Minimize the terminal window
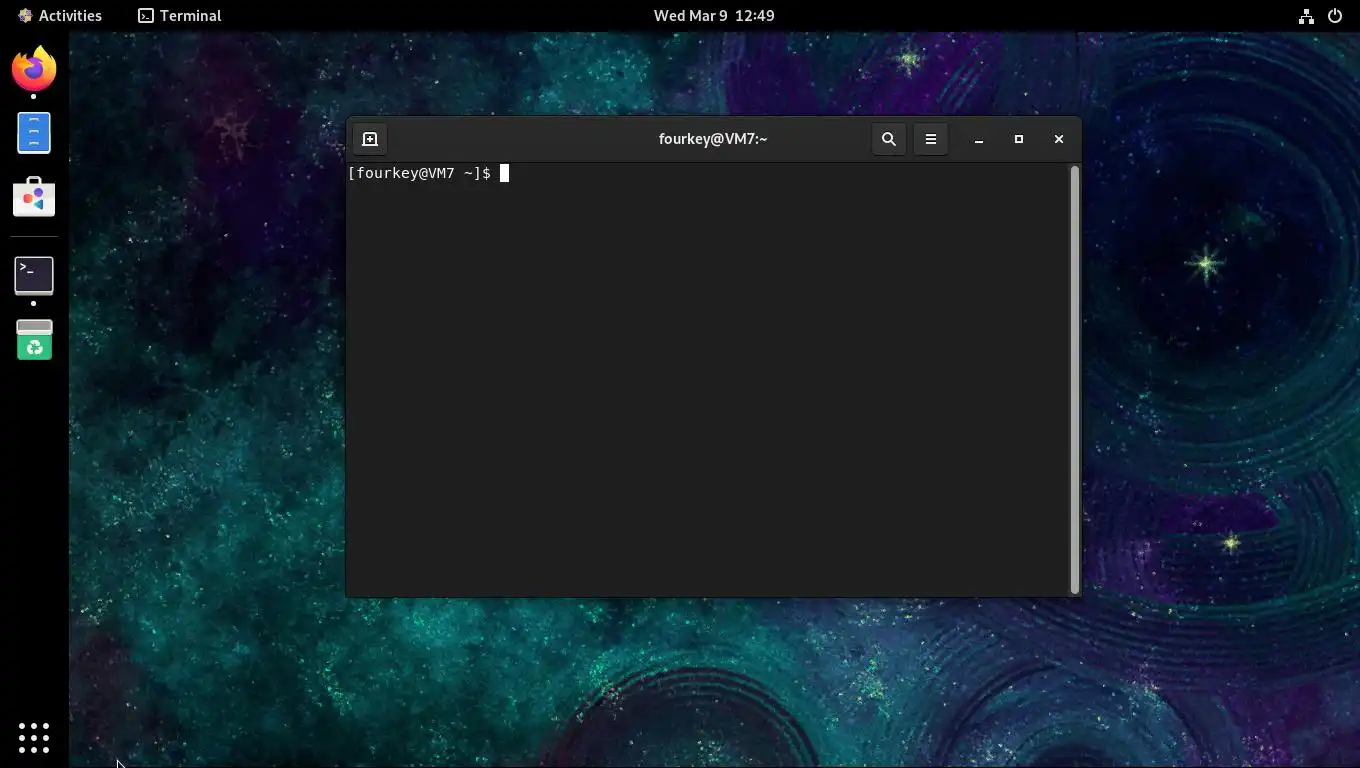 point(979,139)
